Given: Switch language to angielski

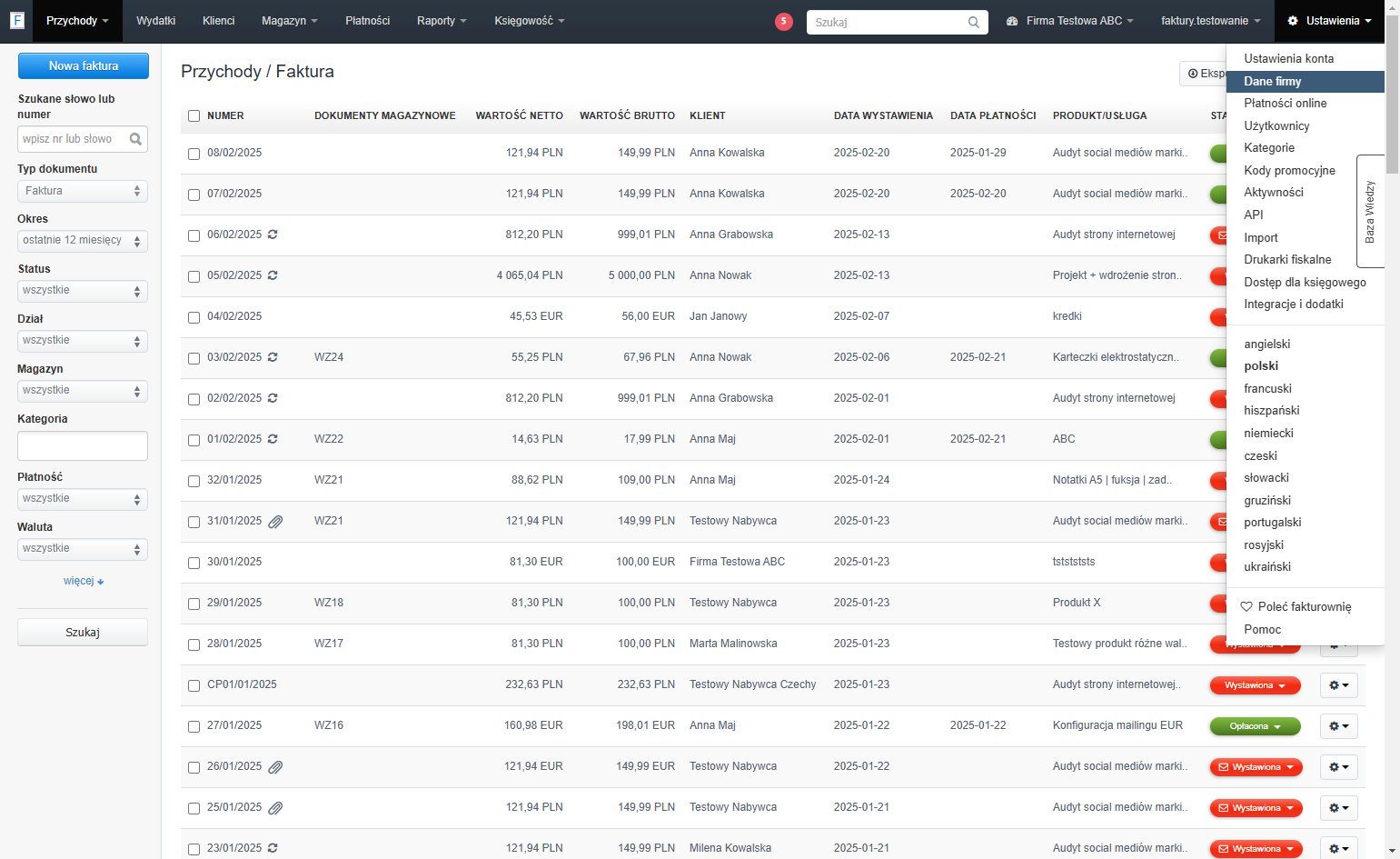Looking at the screenshot, I should 1266,345.
